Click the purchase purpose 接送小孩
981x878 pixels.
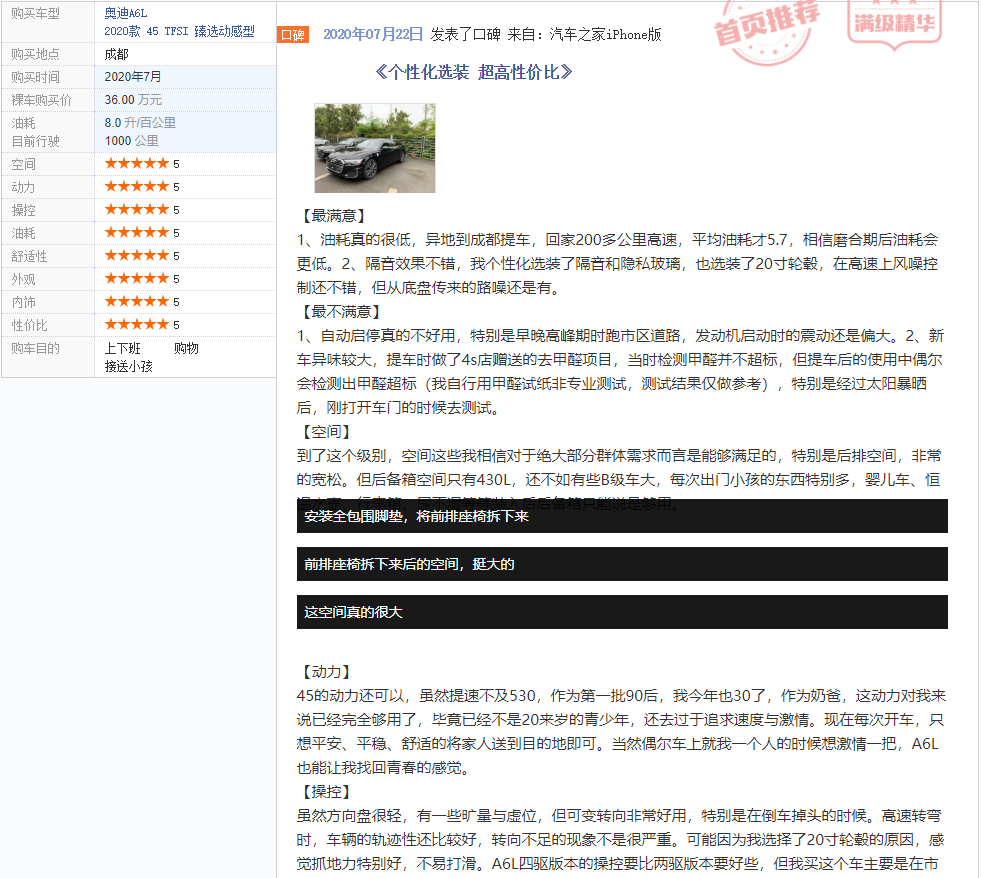pos(129,367)
